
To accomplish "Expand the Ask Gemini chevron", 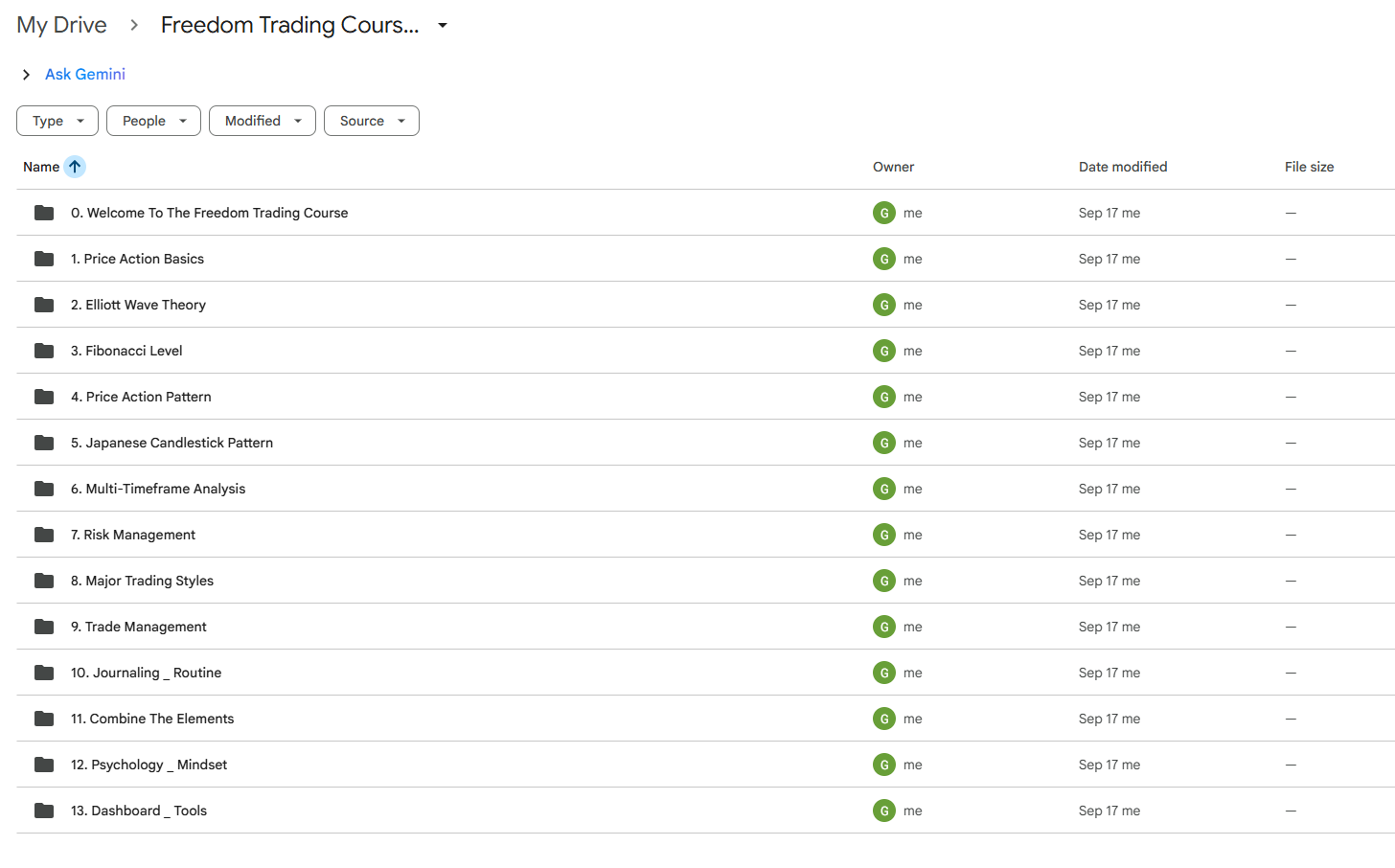I will [x=26, y=75].
